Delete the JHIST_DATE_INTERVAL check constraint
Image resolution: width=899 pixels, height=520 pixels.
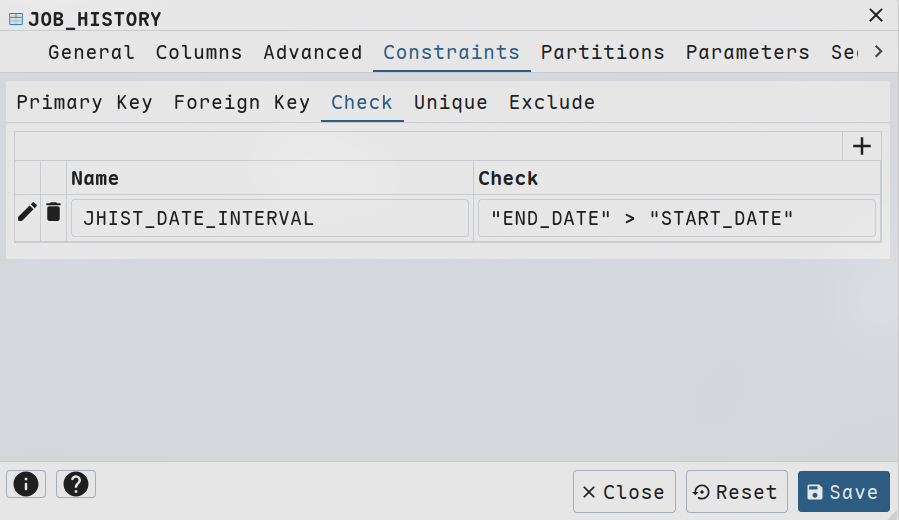tap(54, 212)
